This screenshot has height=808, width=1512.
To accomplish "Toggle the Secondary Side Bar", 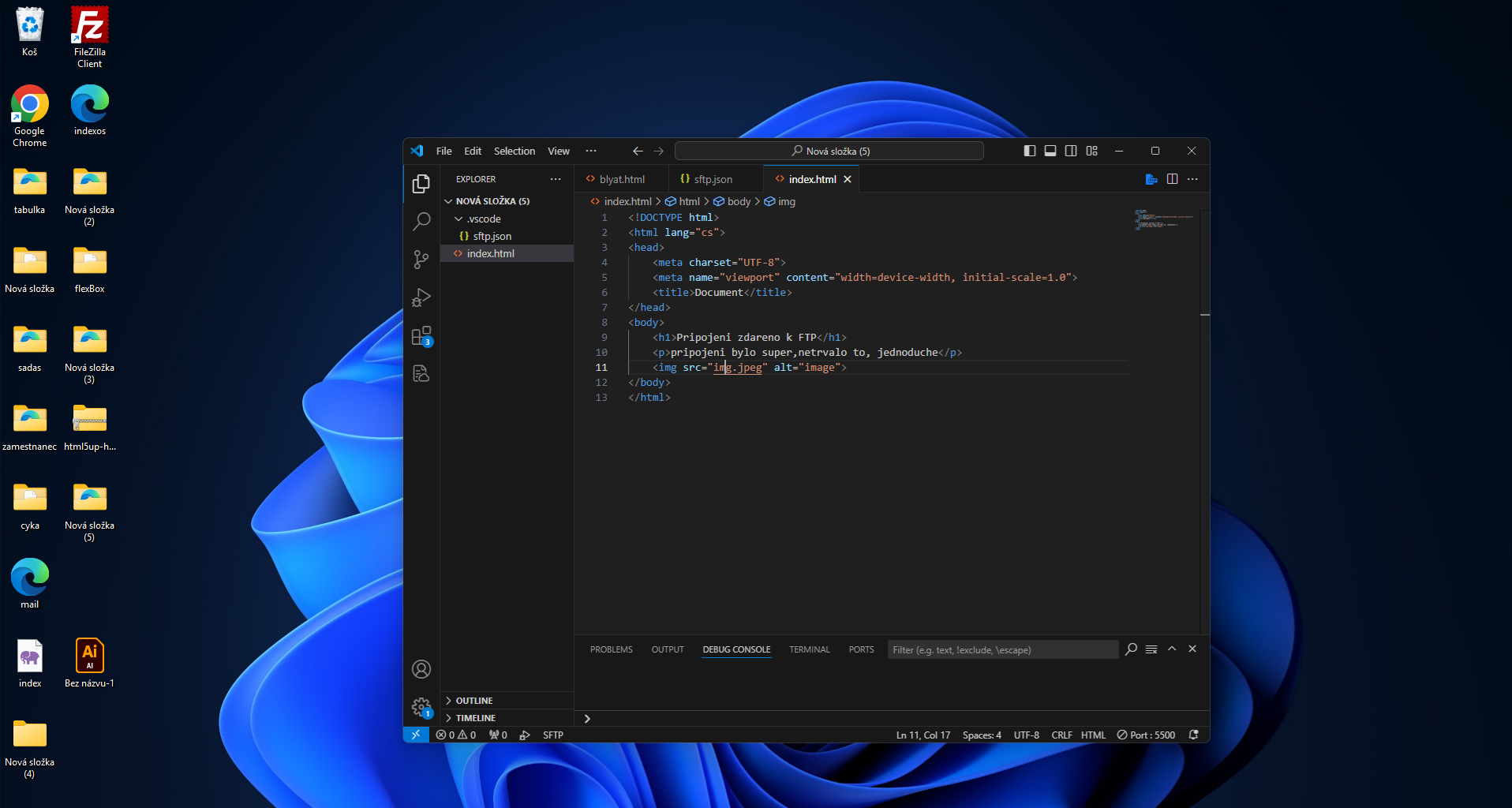I will (x=1071, y=151).
